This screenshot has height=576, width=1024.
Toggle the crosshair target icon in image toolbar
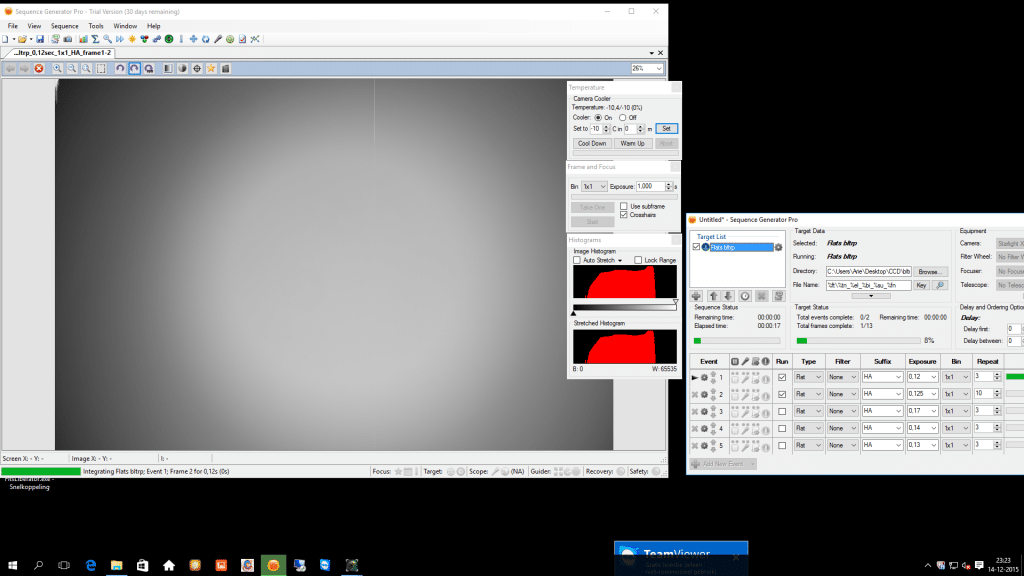pos(197,69)
